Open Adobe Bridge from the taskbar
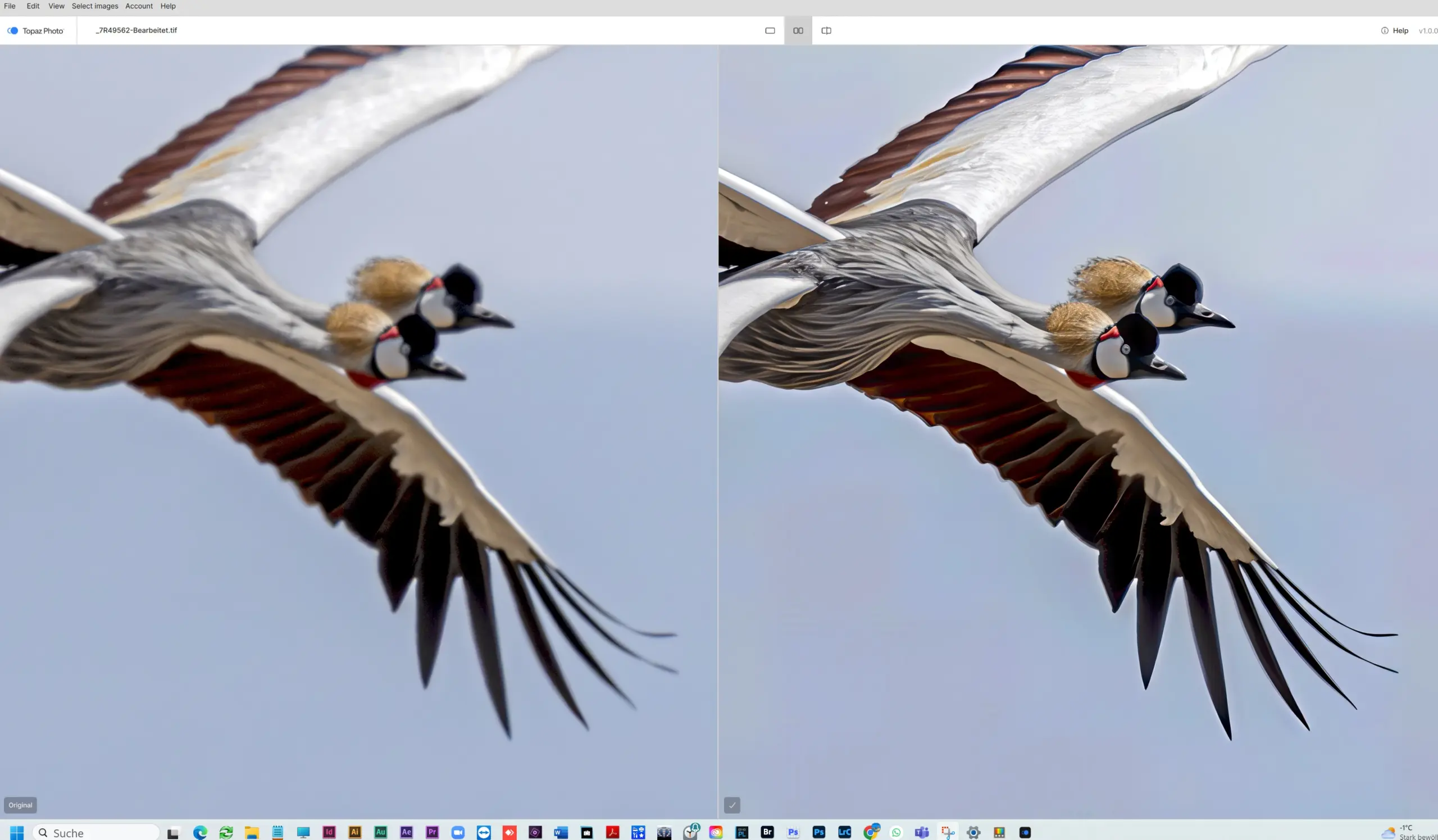 767,832
